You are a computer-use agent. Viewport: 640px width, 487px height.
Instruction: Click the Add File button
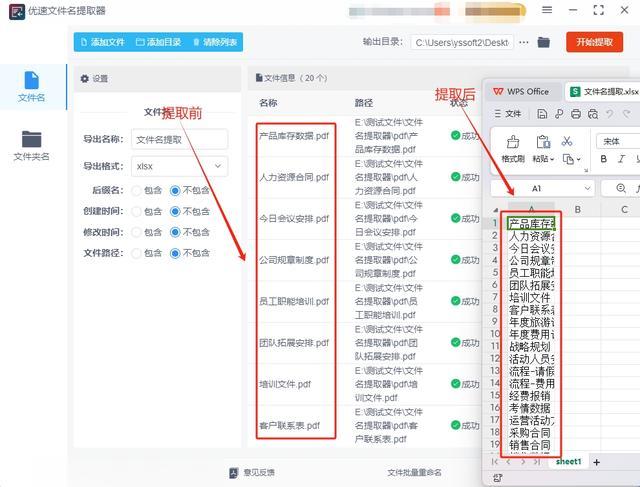(102, 42)
